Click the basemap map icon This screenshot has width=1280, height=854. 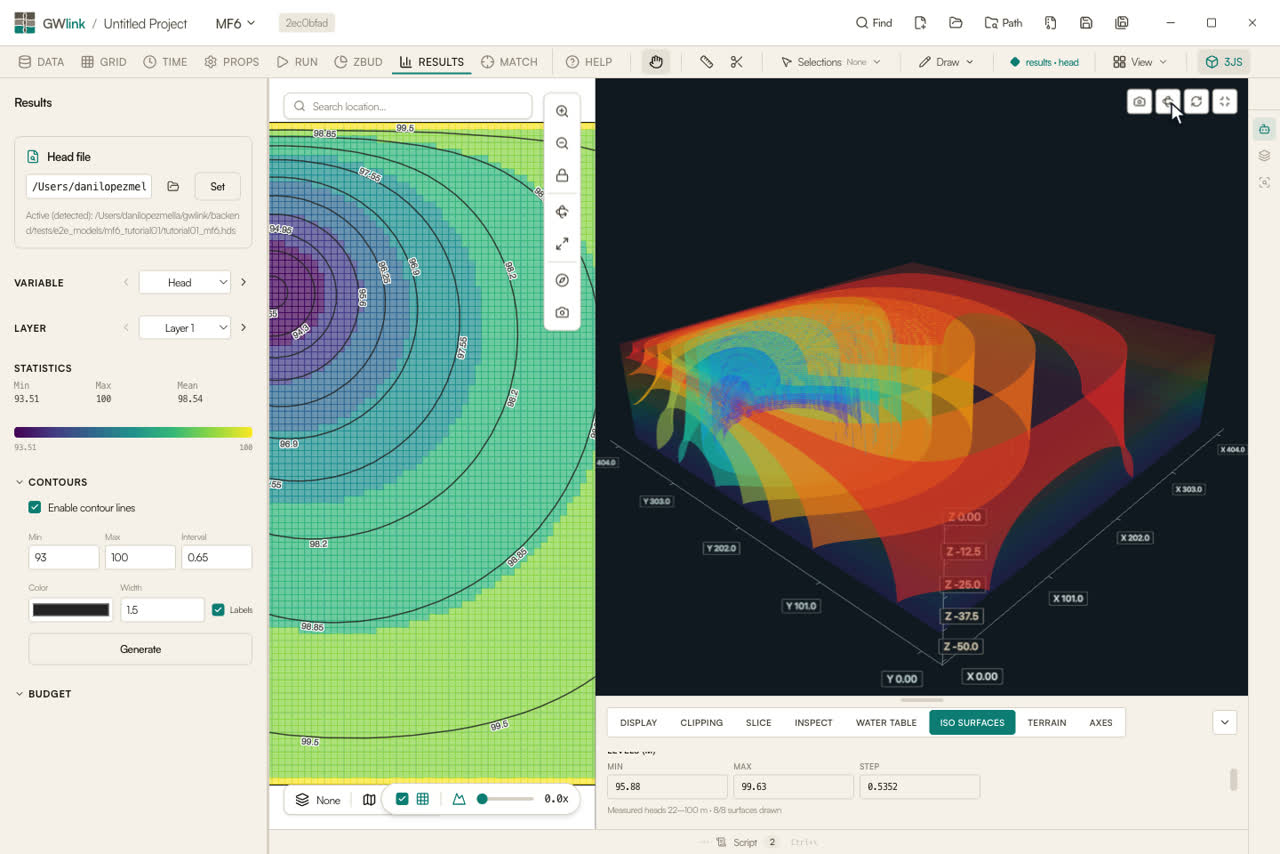pyautogui.click(x=369, y=799)
